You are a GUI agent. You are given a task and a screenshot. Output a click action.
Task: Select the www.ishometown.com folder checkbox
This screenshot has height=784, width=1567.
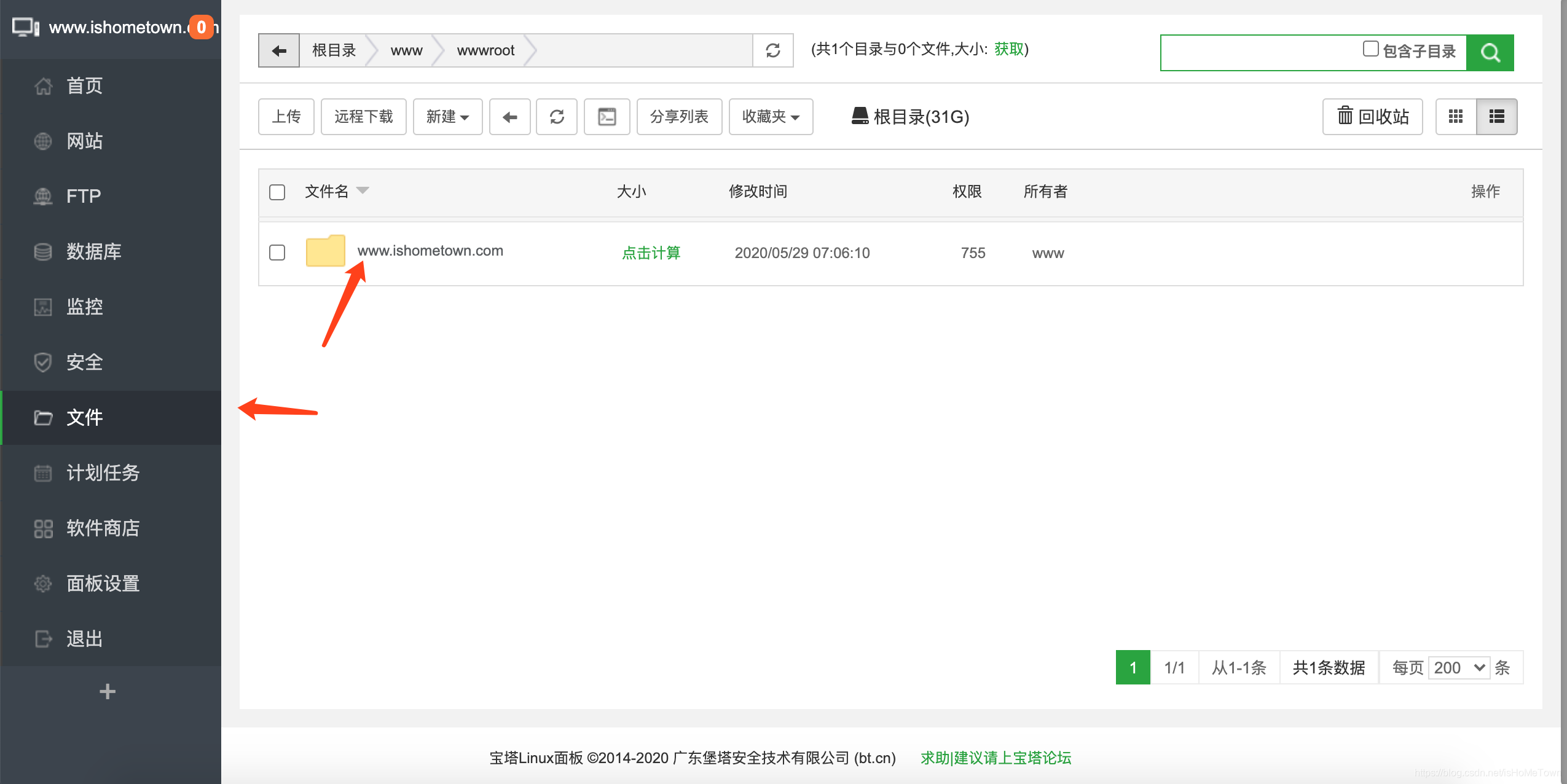[x=277, y=253]
